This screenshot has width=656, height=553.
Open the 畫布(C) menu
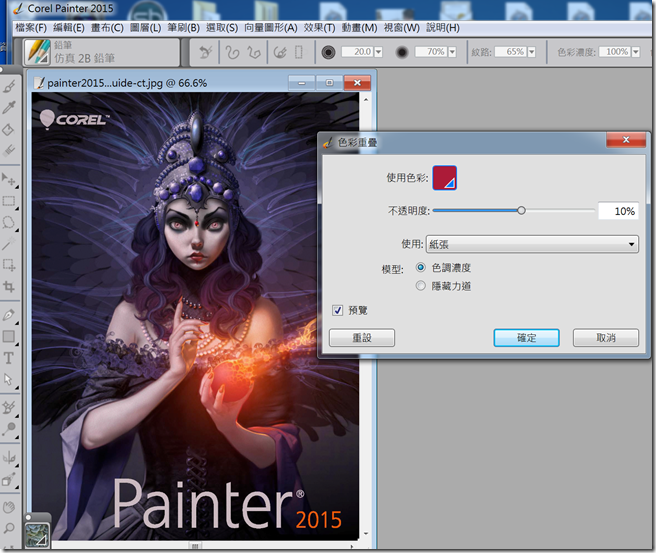(107, 28)
